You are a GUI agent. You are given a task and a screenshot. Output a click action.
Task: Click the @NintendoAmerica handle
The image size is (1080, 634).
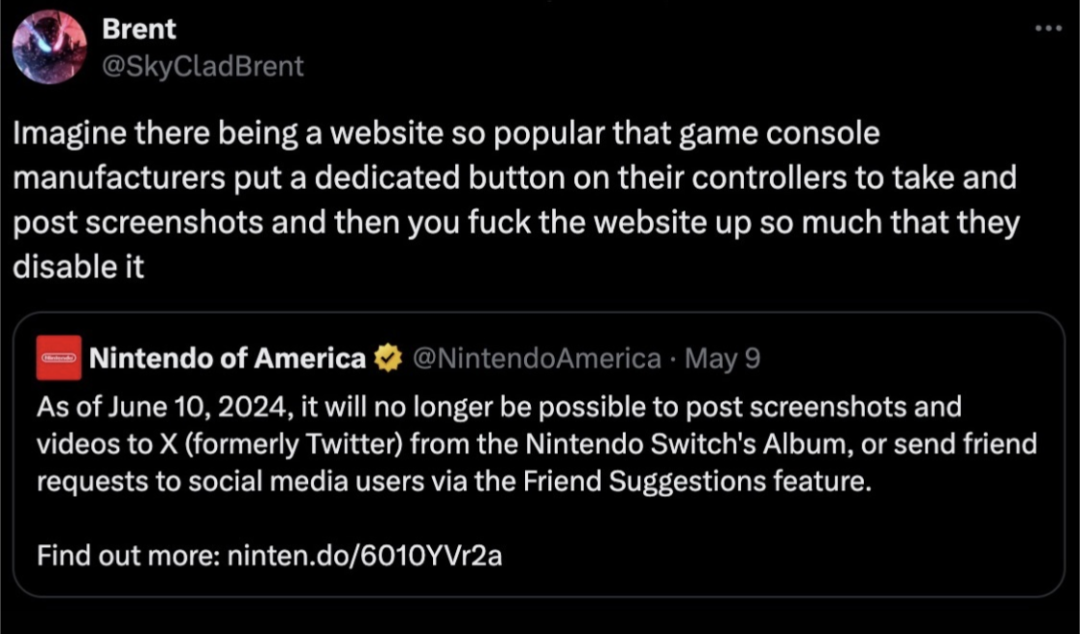point(535,358)
